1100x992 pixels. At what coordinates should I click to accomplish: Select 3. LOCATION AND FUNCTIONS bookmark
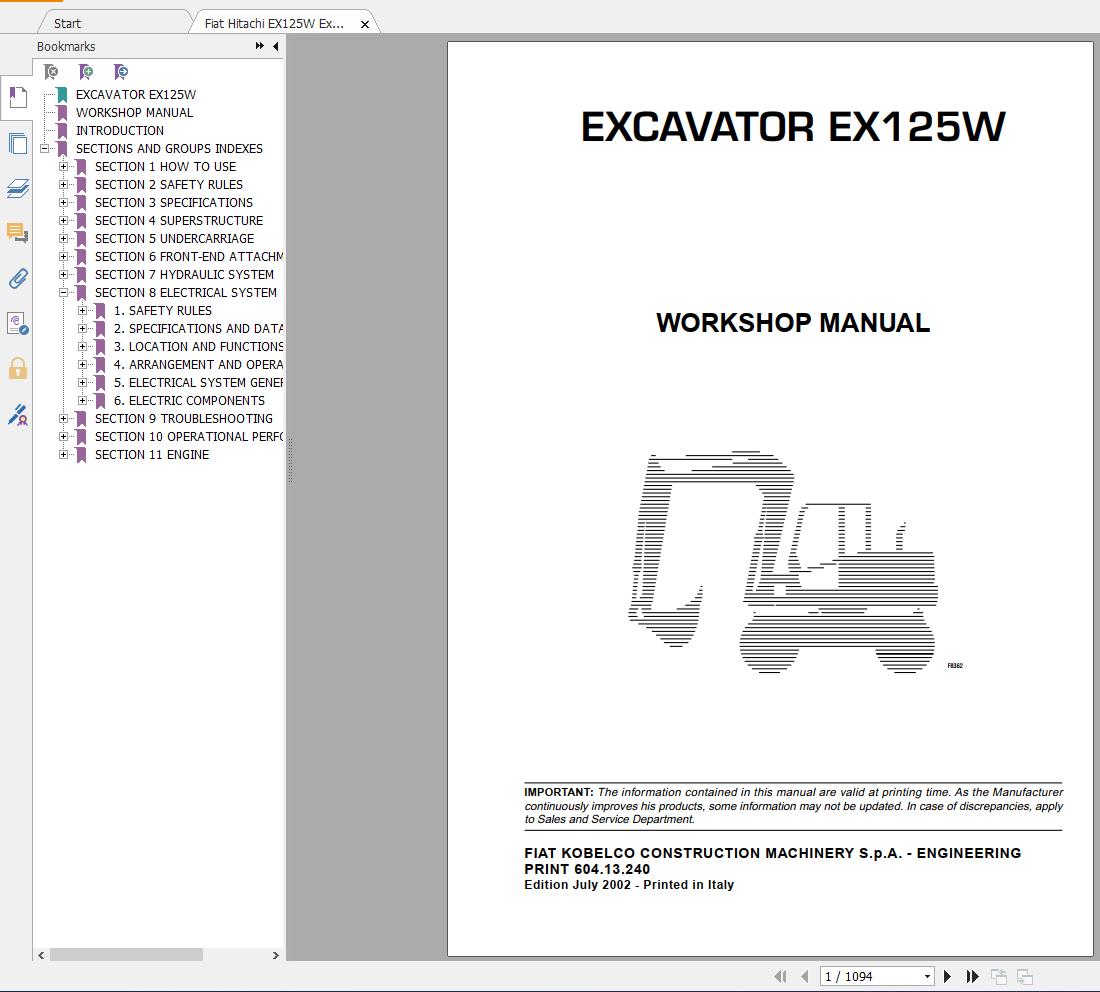199,347
